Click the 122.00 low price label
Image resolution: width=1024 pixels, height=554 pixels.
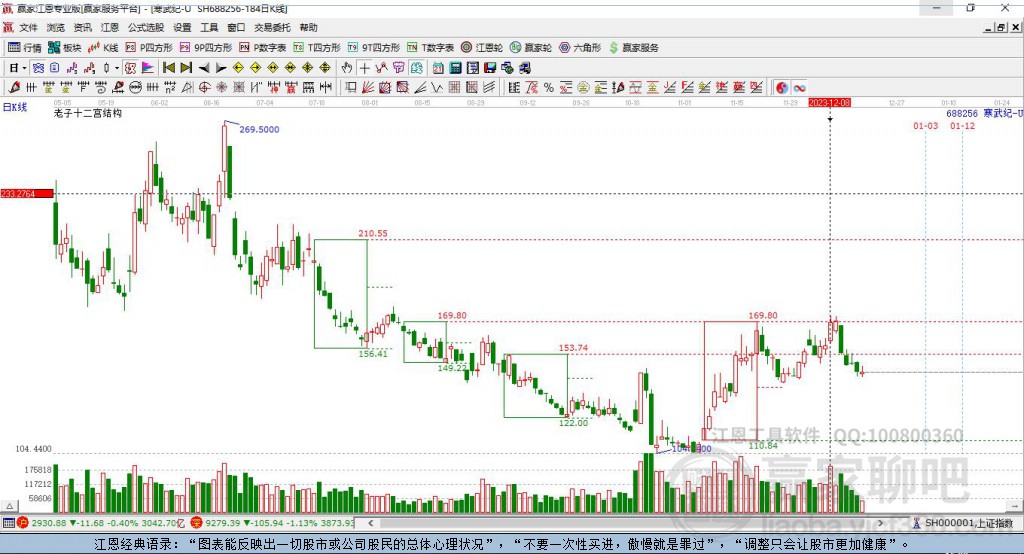[x=573, y=423]
